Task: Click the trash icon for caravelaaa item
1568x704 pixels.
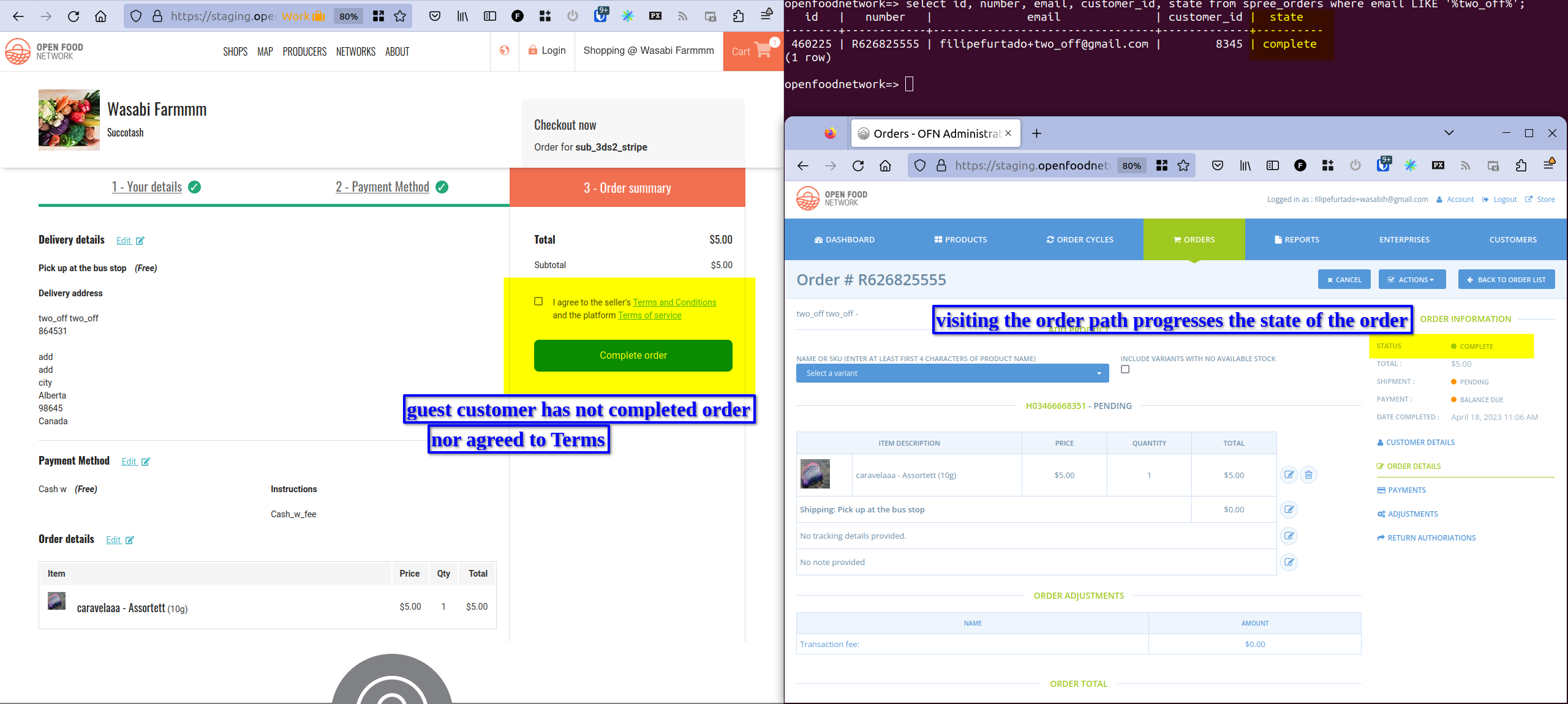Action: coord(1308,475)
